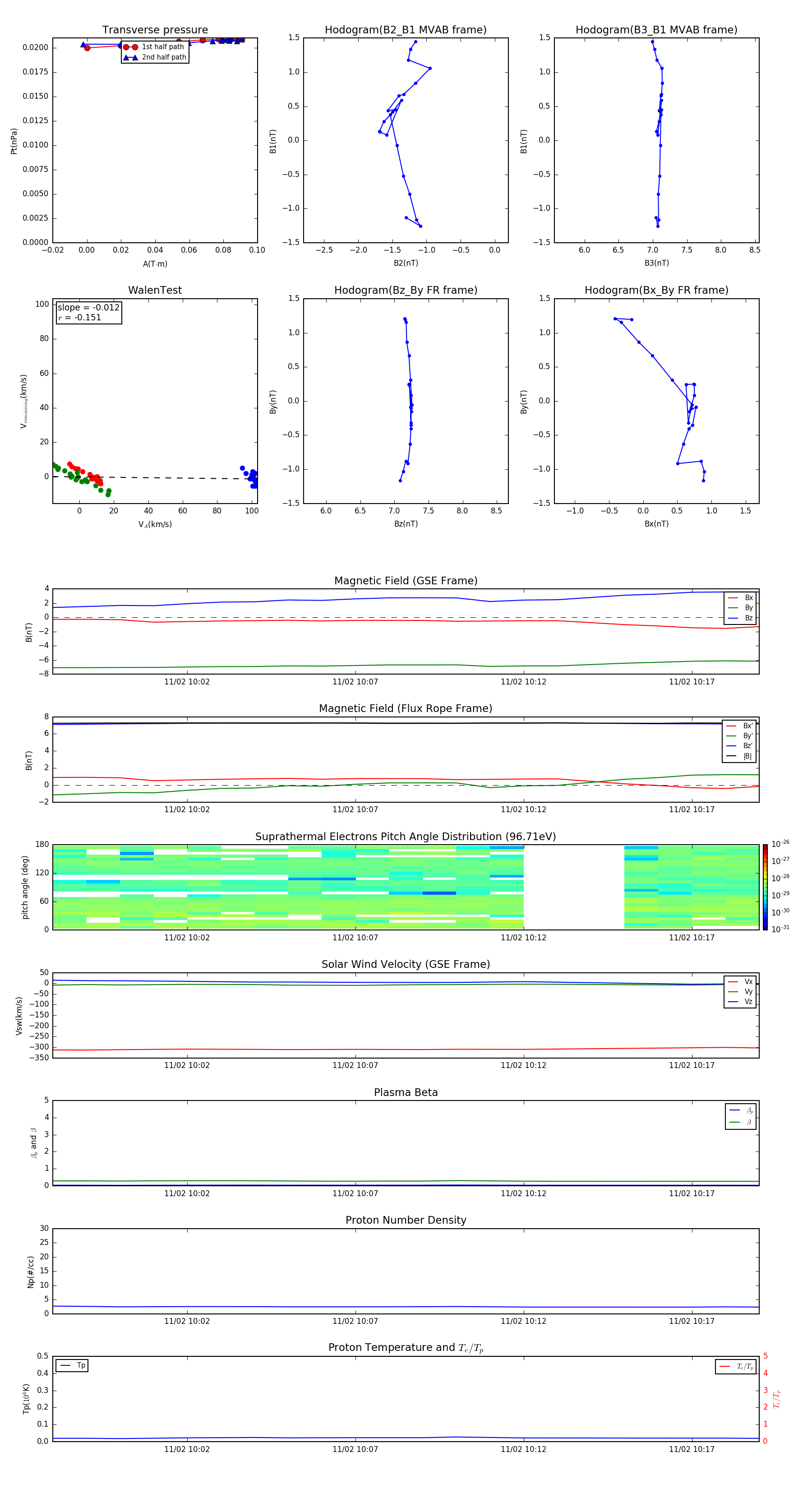812x1489 pixels.
Task: Click the 'Hodogram(B2_B1 MVAB frame)' title
Action: 406,30
